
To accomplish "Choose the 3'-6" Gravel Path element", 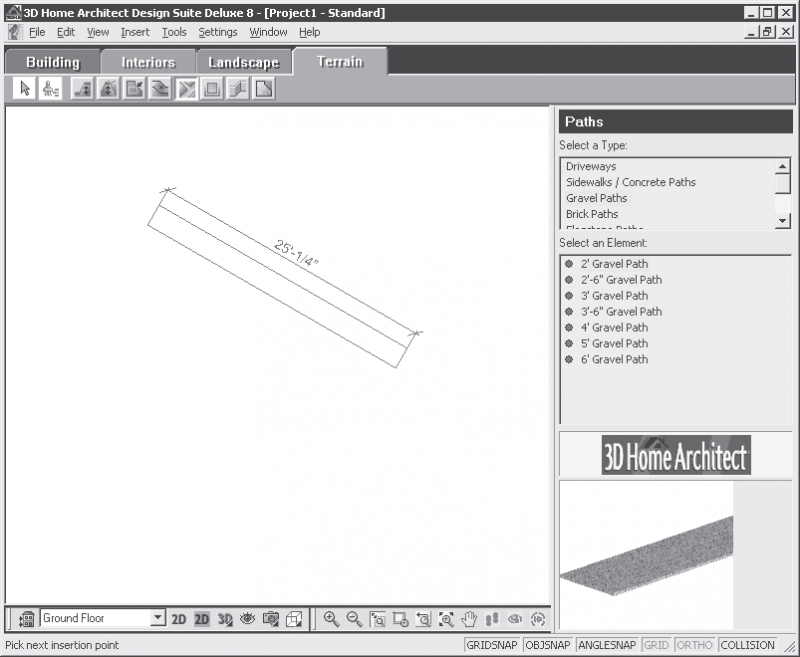I will (x=613, y=311).
